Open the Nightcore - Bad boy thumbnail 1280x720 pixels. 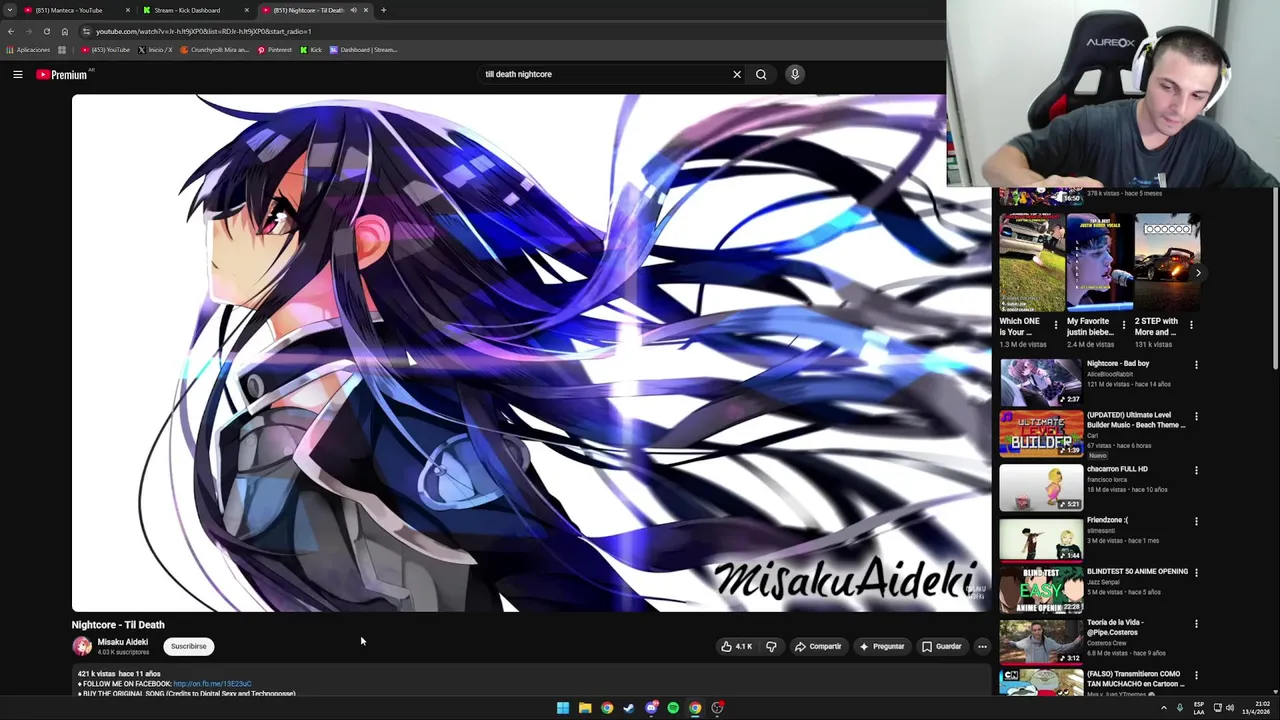[1041, 381]
